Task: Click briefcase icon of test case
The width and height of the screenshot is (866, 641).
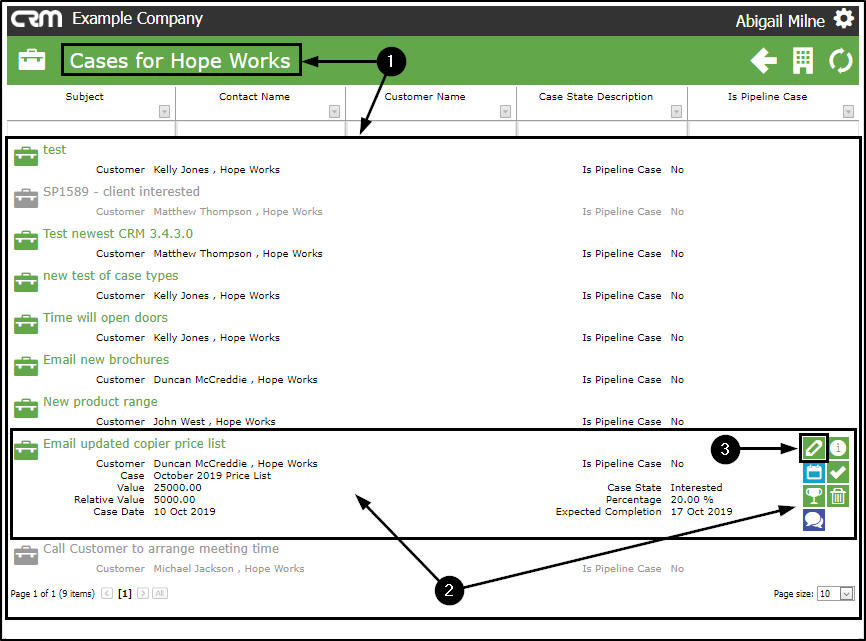Action: [x=26, y=156]
